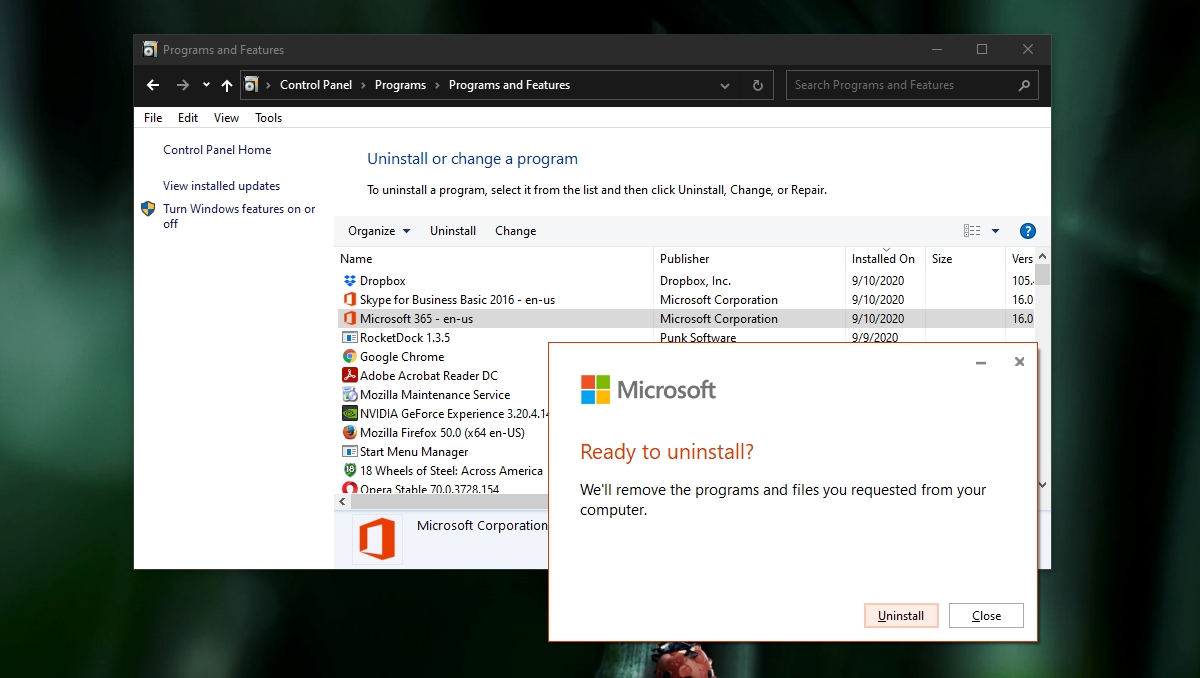Sort by the Size column header
Viewport: 1200px width, 678px height.
(965, 259)
